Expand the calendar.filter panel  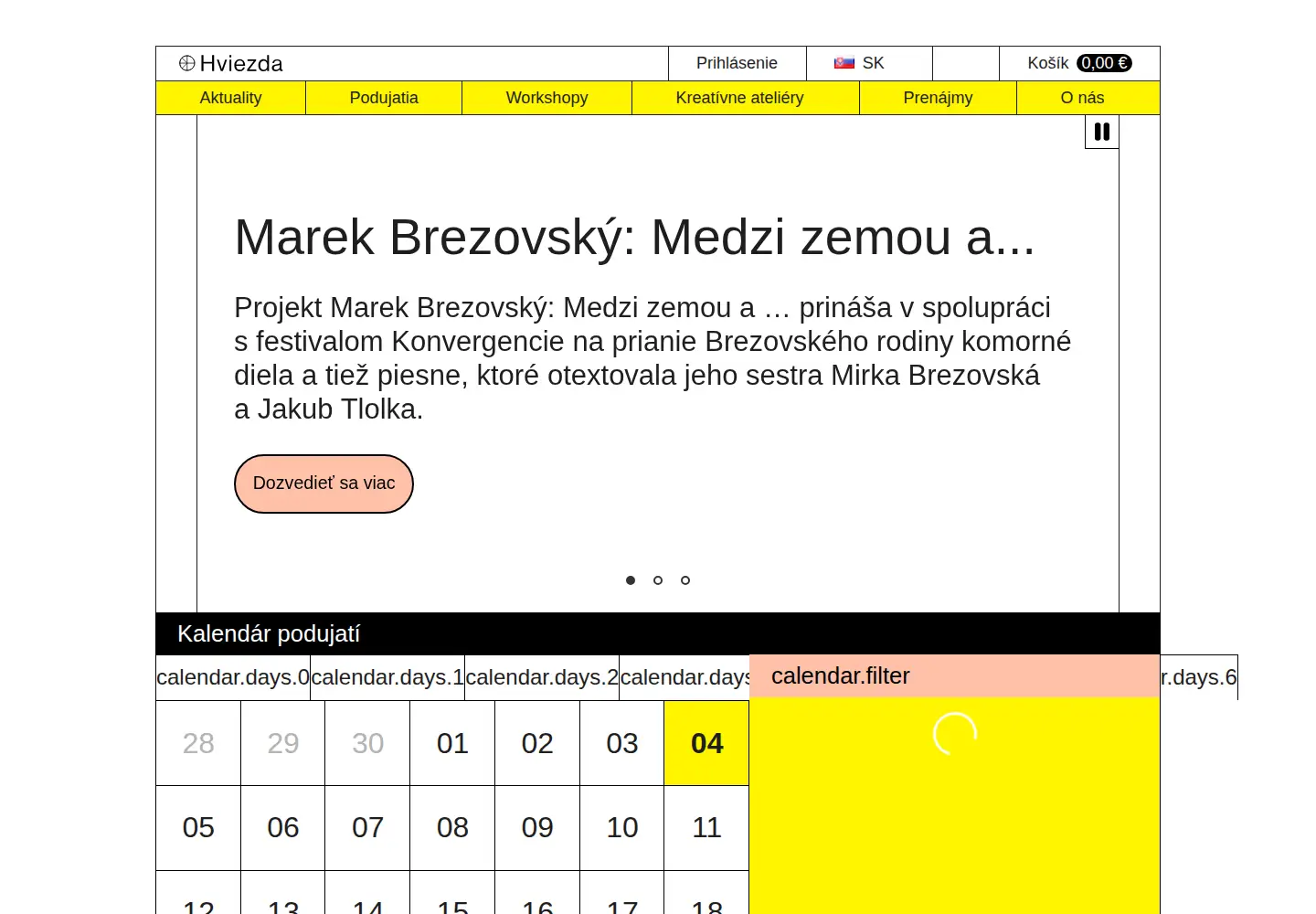[x=954, y=676]
